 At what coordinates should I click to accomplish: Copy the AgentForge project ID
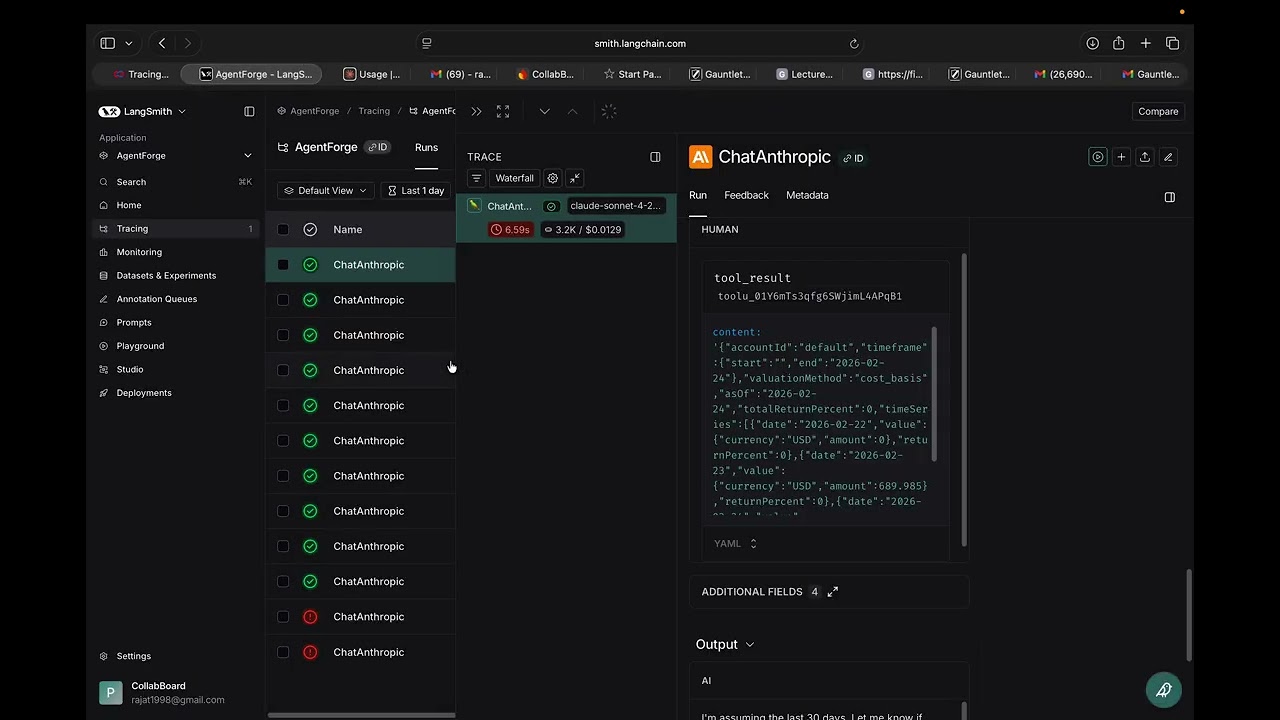[377, 147]
